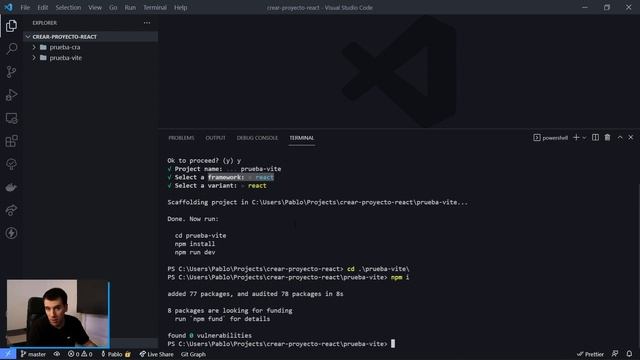Screen dimensions: 640x360
Task: Open the Go menu
Action: pyautogui.click(x=113, y=7)
